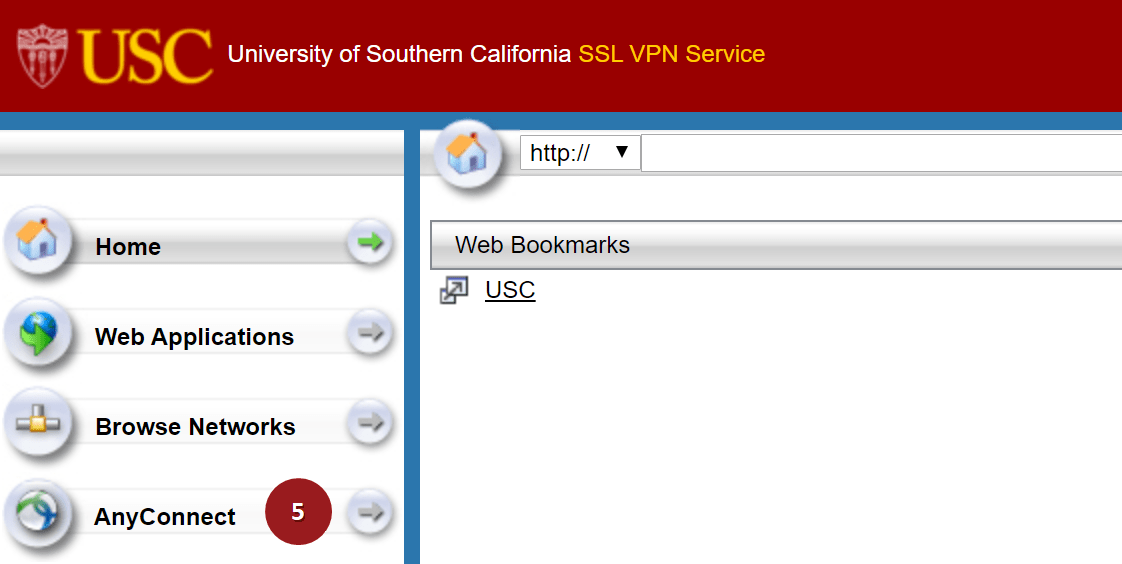
Task: Select the Home menu item
Action: (x=128, y=247)
